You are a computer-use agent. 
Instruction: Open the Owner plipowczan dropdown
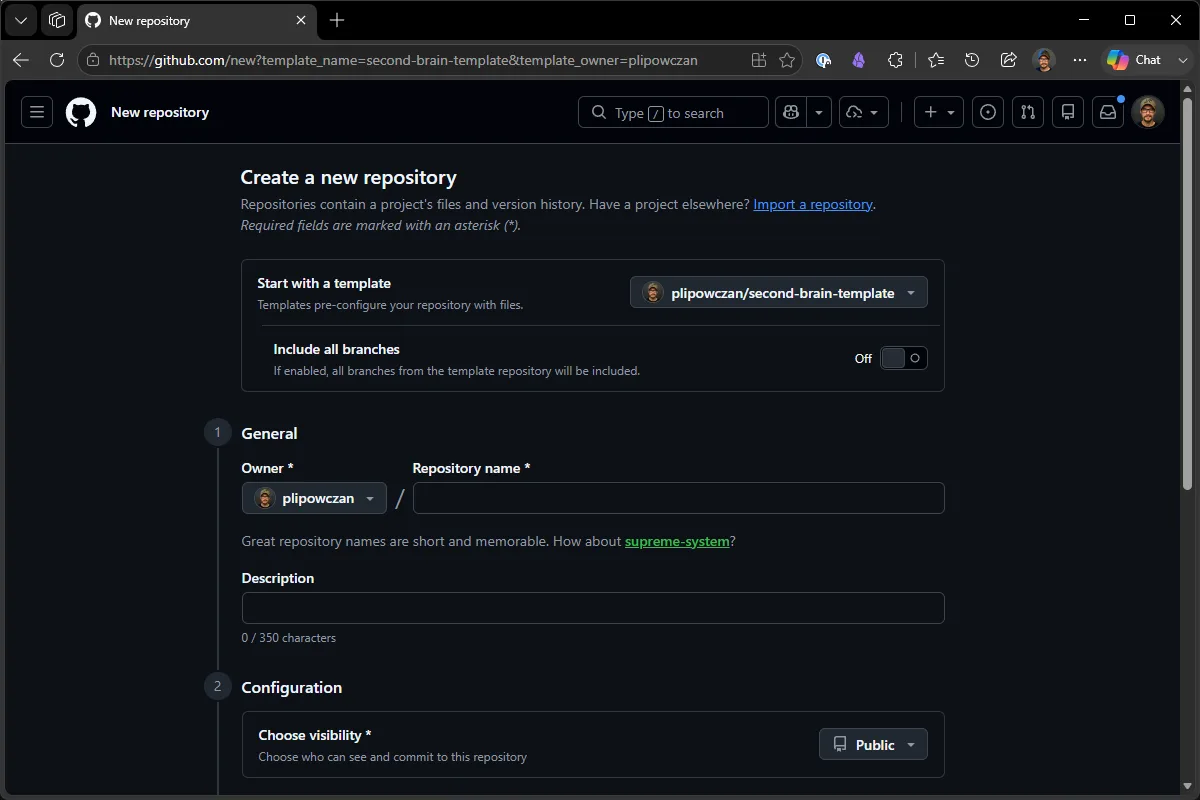[314, 498]
